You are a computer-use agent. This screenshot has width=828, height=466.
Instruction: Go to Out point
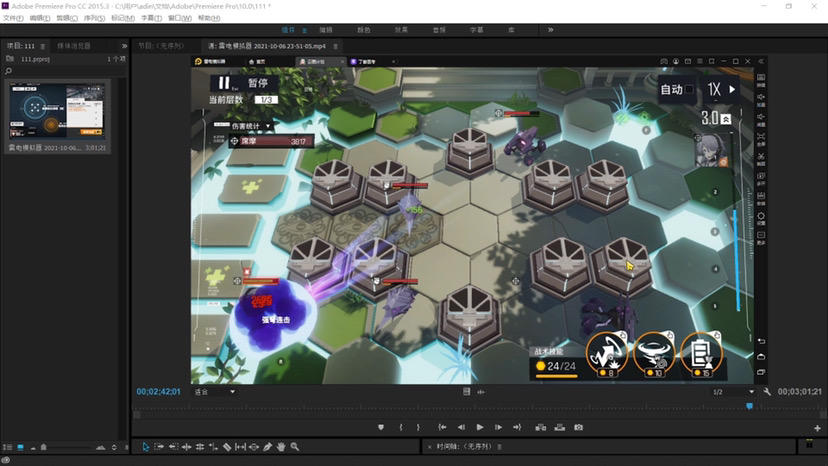click(516, 427)
